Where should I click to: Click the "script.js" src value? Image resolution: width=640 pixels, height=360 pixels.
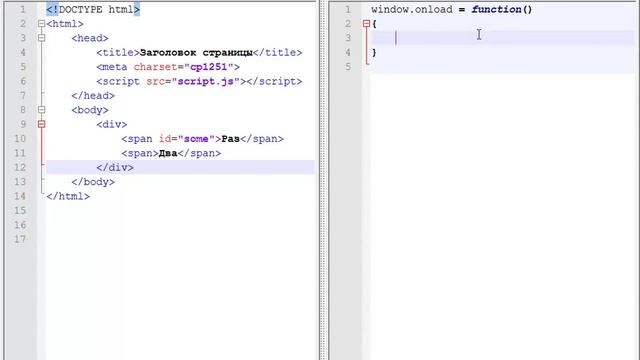206,81
